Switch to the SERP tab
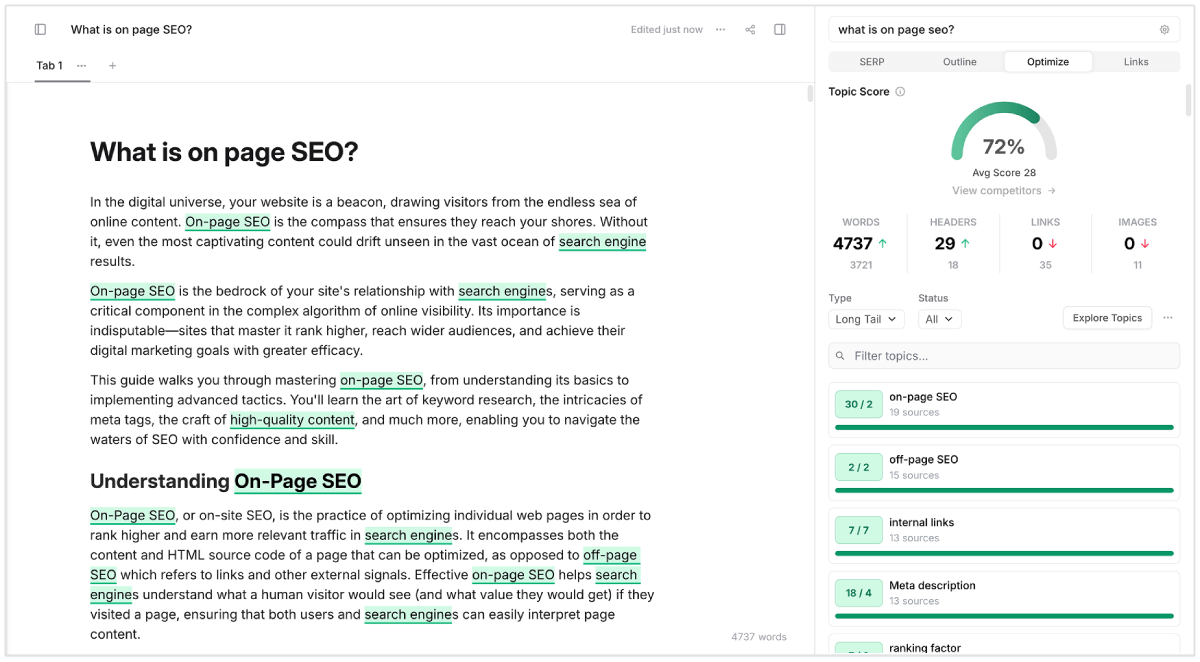This screenshot has width=1200, height=662. pos(871,62)
